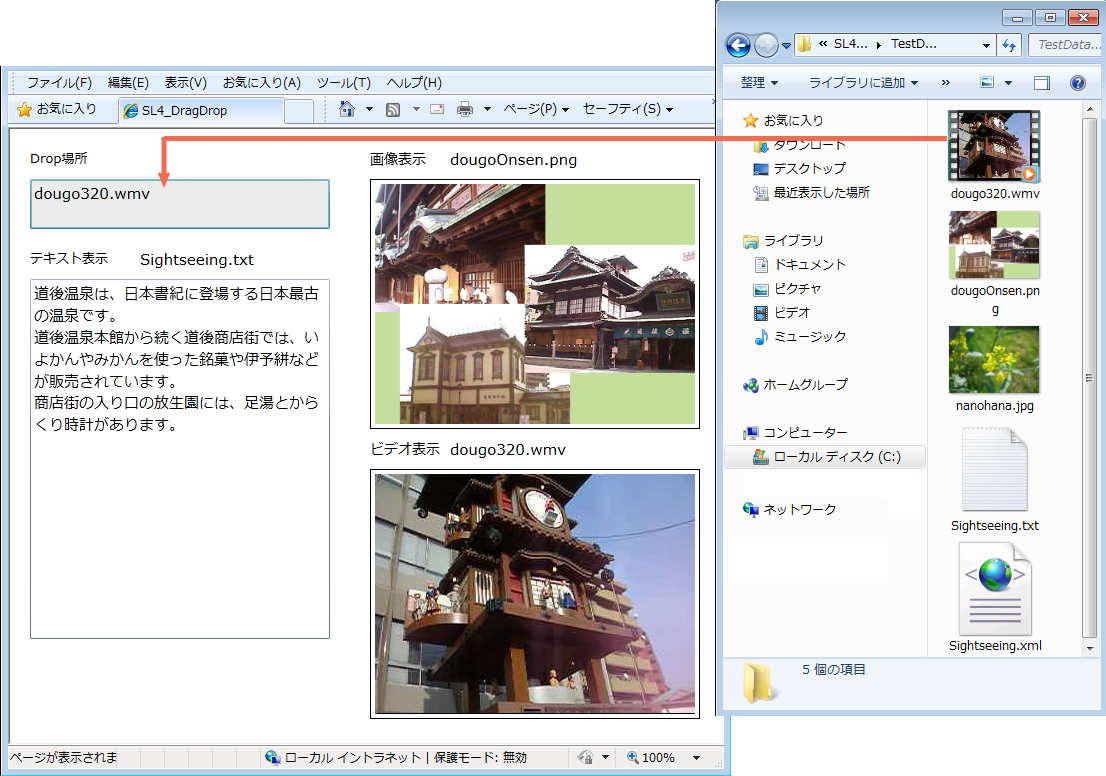Open 編集(E) menu in Internet Explorer
This screenshot has width=1106, height=776.
coord(128,83)
